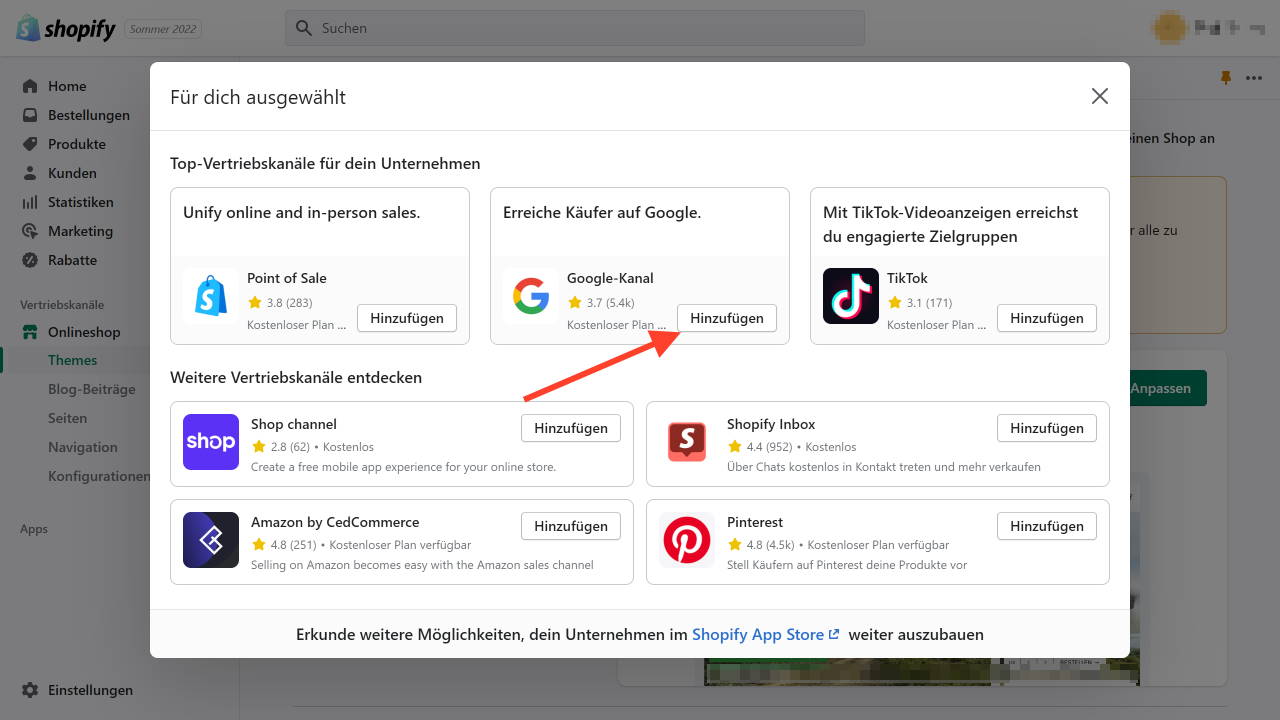This screenshot has width=1280, height=720.
Task: Click the Shopify Inbox app icon
Action: pyautogui.click(x=687, y=442)
